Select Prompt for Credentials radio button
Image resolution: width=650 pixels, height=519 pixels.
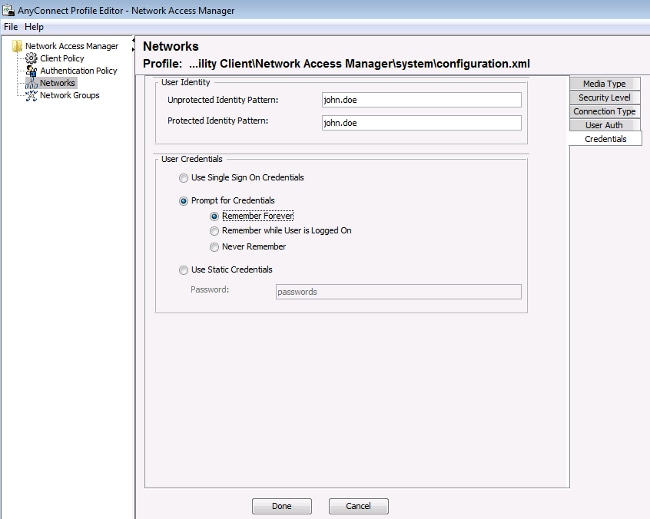point(183,201)
